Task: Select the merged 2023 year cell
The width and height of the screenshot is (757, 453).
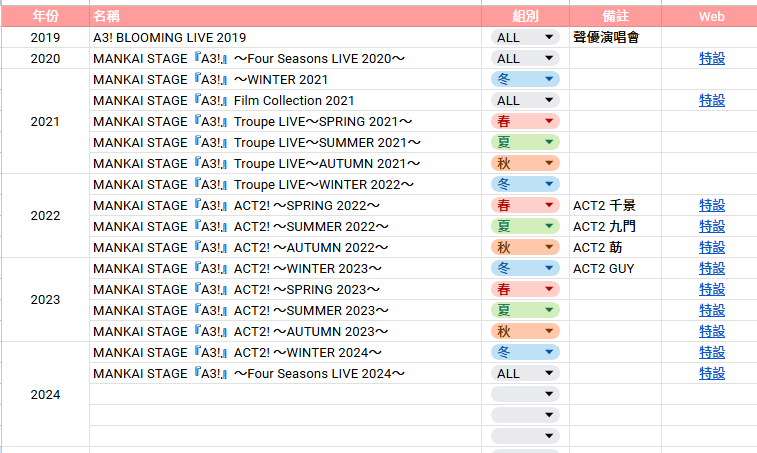Action: coord(45,300)
